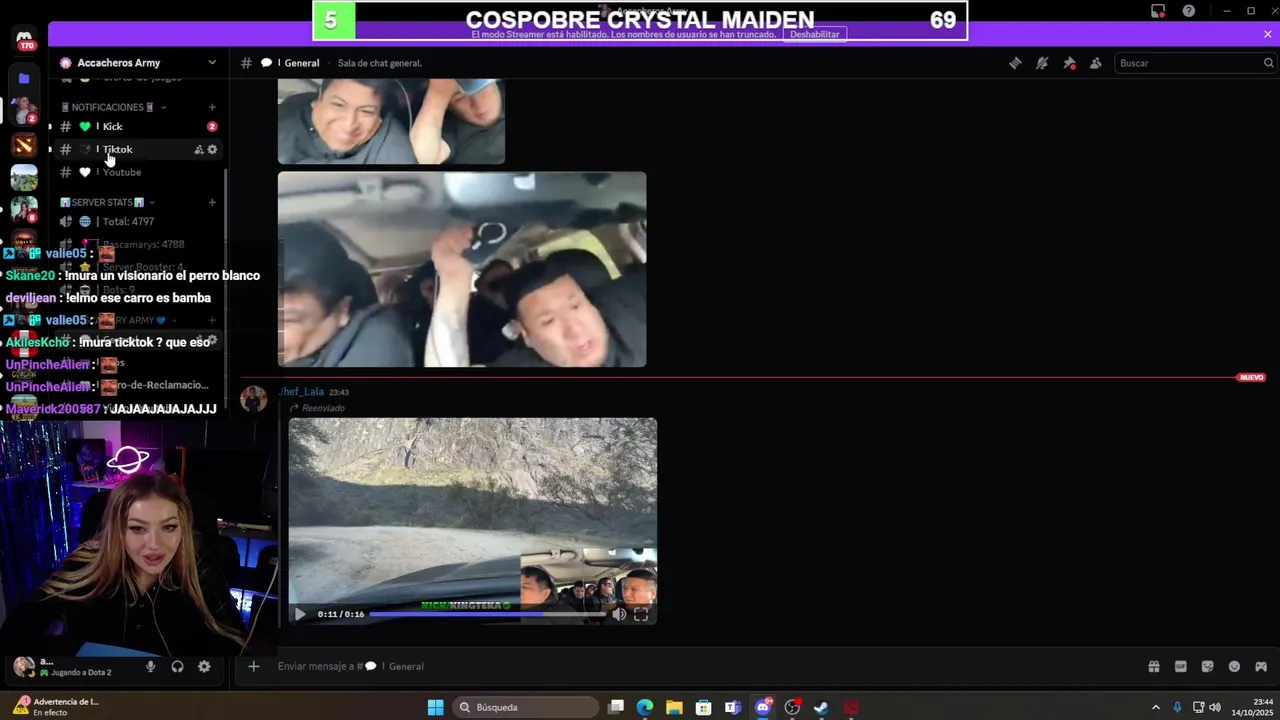The width and height of the screenshot is (1280, 720).
Task: Edit Tiktok channel settings gear
Action: (x=212, y=149)
